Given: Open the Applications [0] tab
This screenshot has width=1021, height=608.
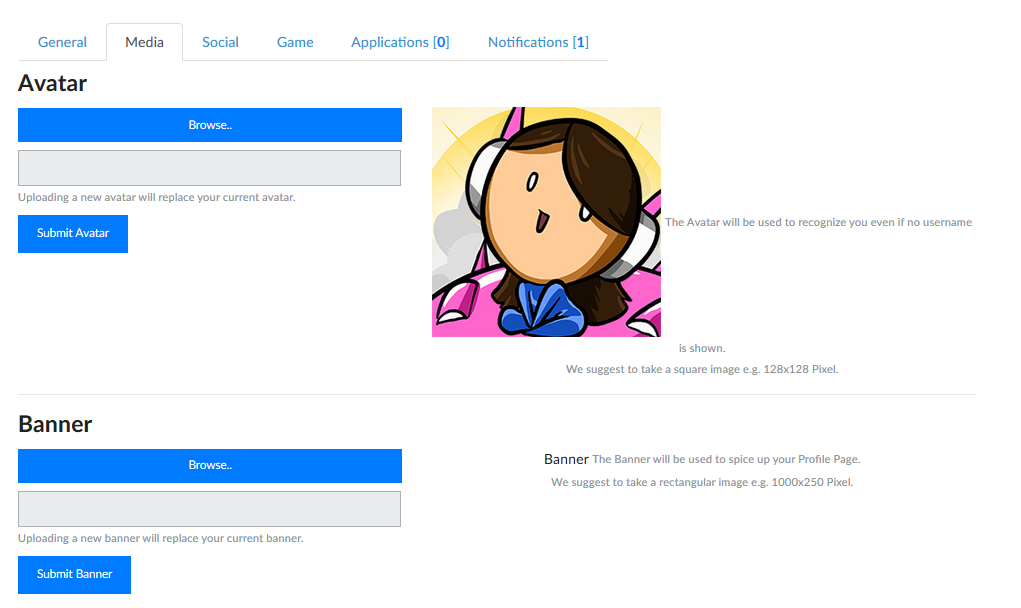Looking at the screenshot, I should pos(400,42).
